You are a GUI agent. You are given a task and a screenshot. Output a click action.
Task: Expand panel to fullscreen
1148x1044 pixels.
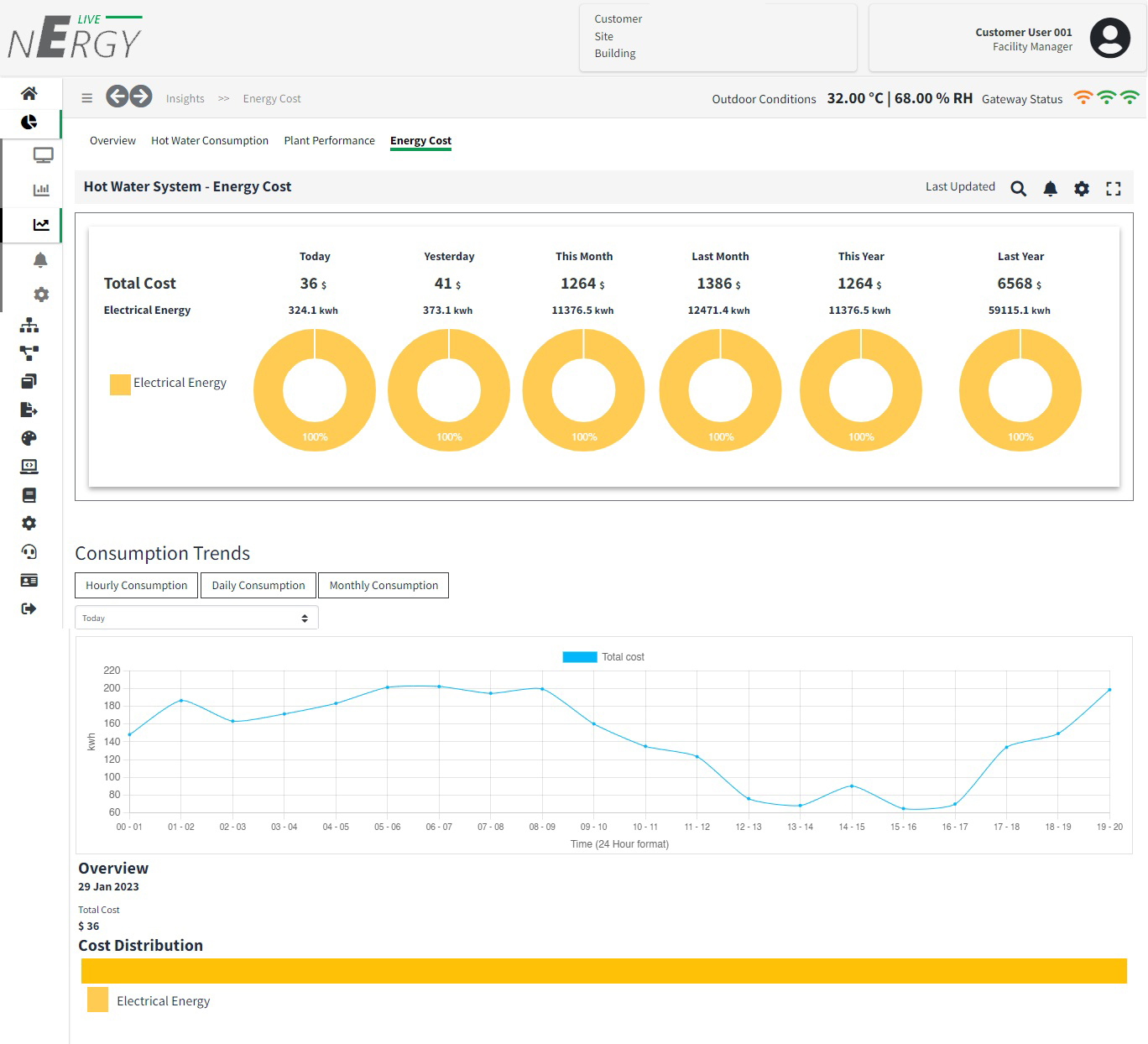pyautogui.click(x=1114, y=189)
